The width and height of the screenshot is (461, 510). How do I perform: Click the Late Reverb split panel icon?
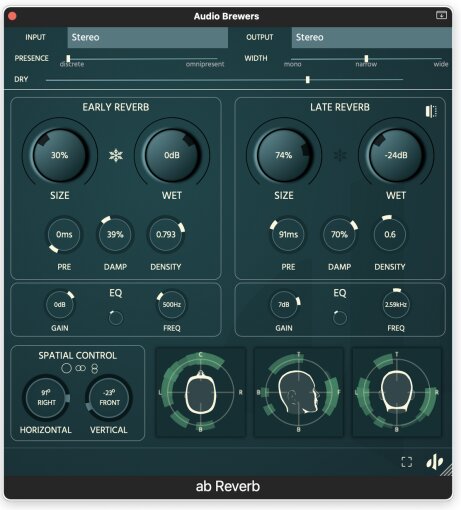[x=431, y=111]
